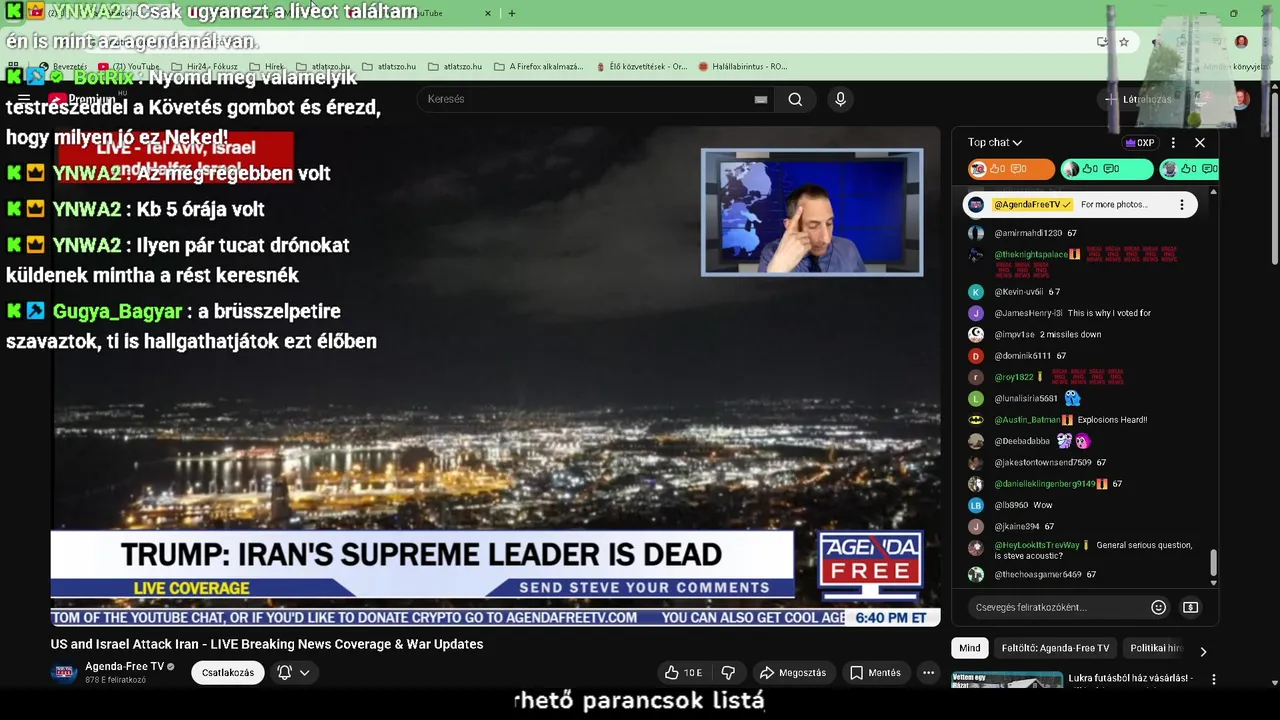
Task: Open notification bell dropdown
Action: 294,673
